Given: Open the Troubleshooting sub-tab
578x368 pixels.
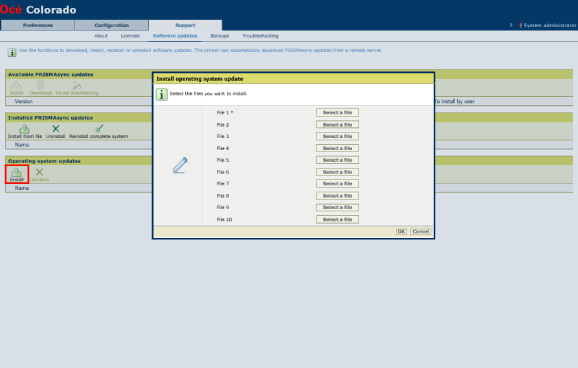Looking at the screenshot, I should [260, 36].
